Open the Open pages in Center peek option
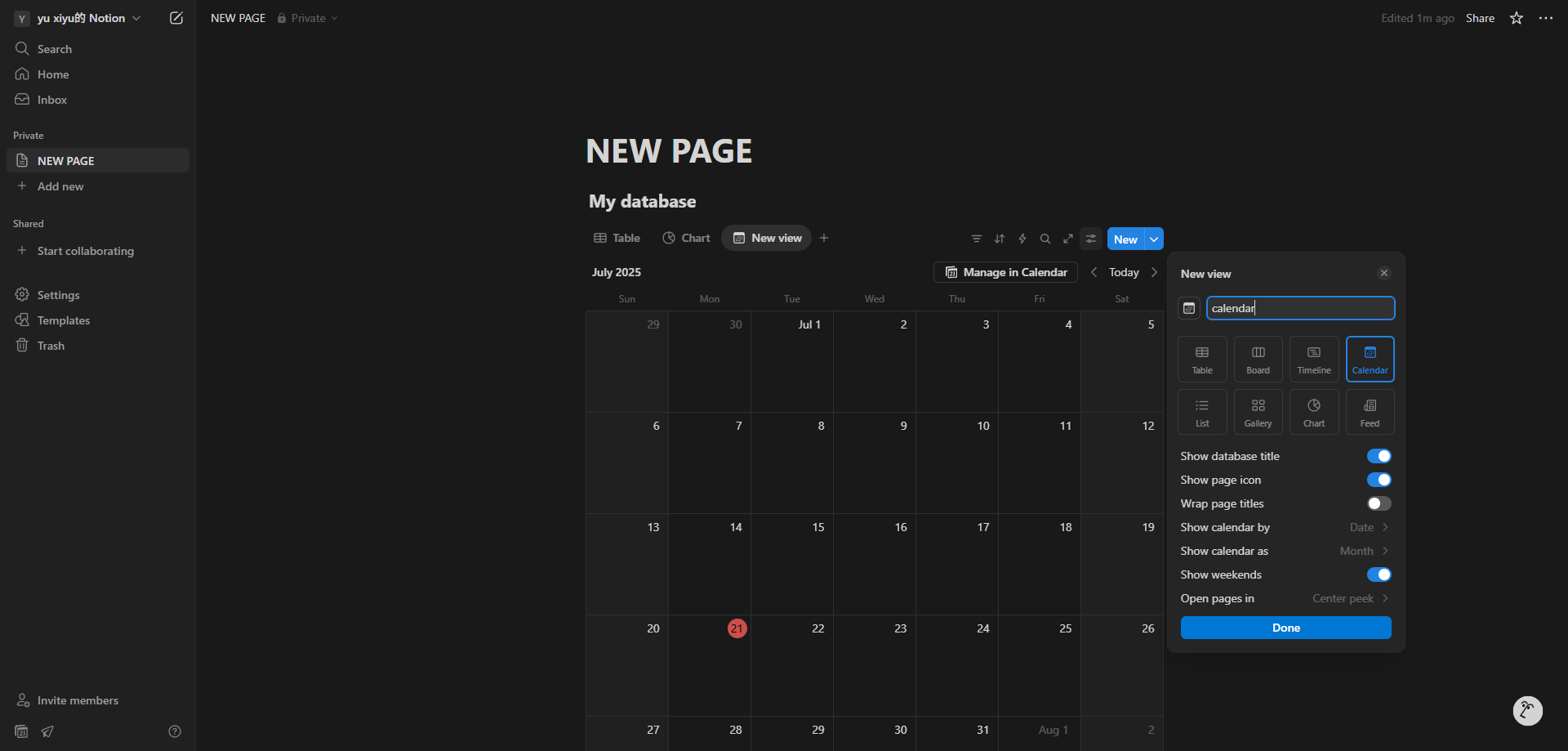The height and width of the screenshot is (751, 1568). [1285, 598]
